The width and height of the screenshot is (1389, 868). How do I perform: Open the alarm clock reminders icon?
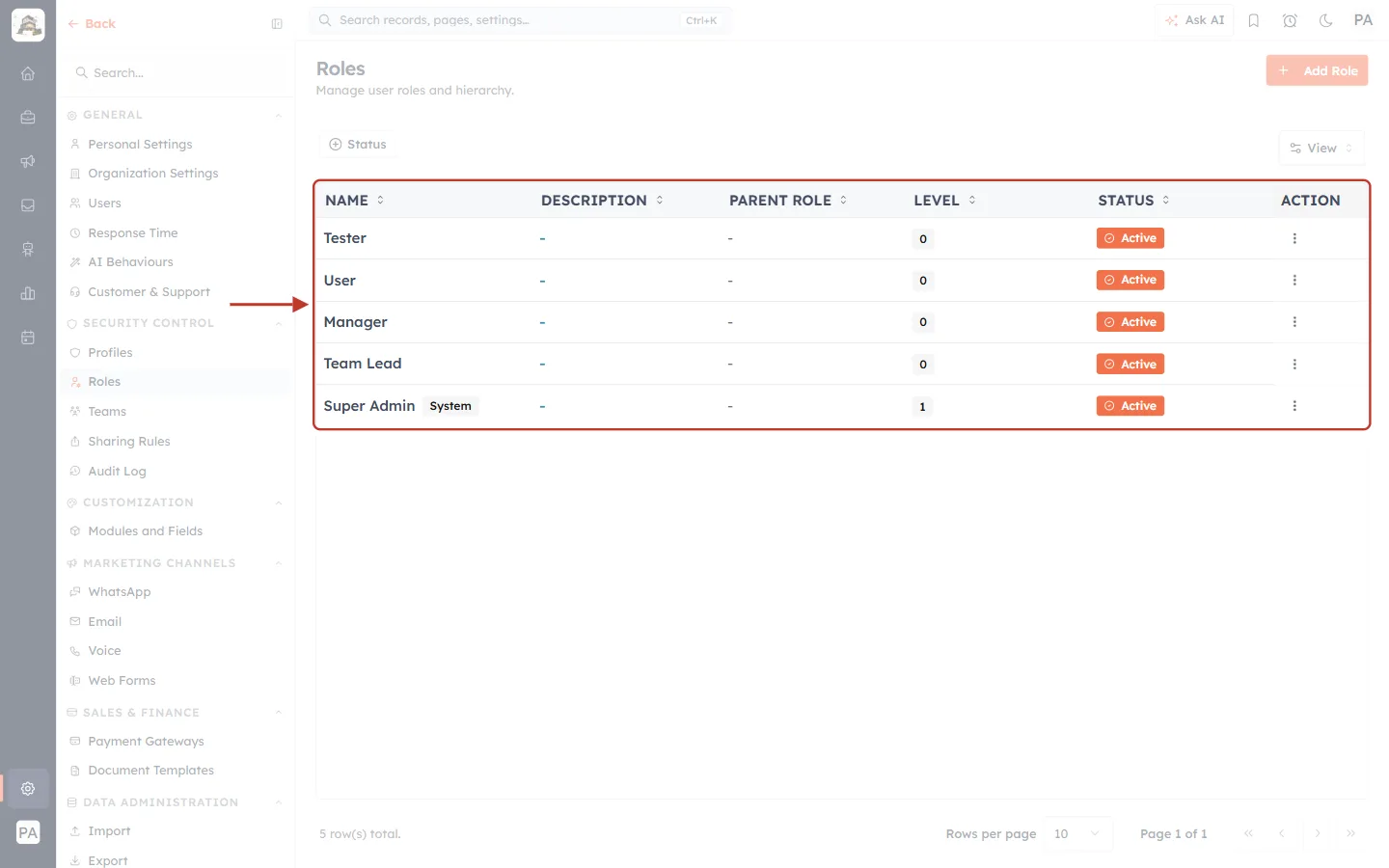[x=1290, y=20]
